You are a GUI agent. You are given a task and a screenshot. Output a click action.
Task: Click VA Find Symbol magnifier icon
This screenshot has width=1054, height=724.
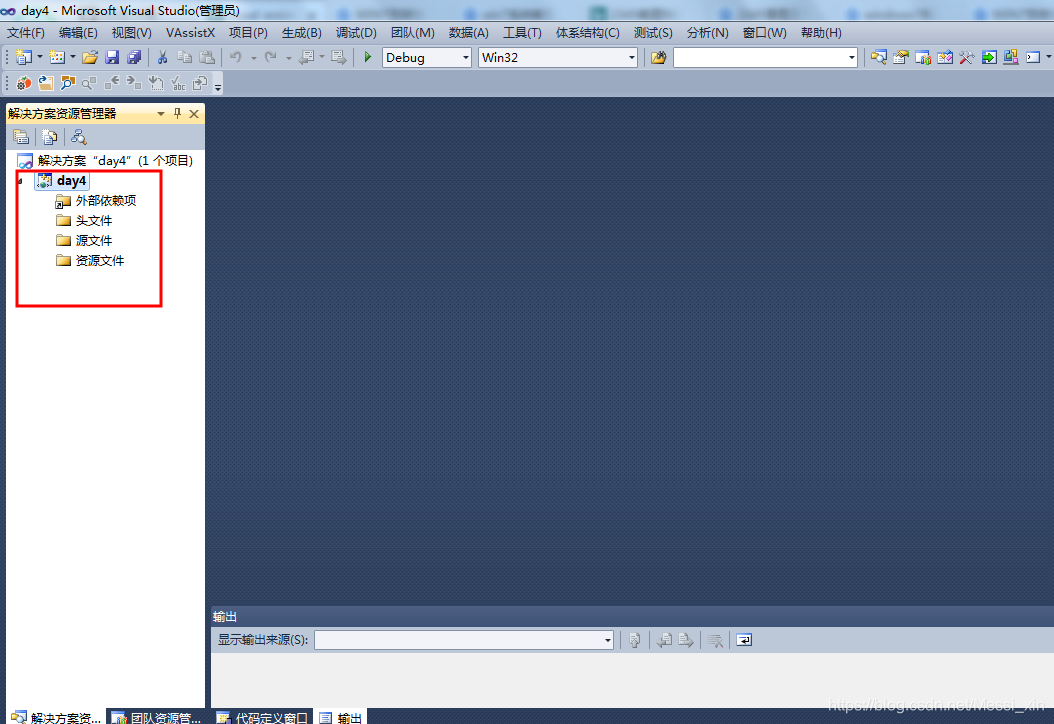pyautogui.click(x=67, y=83)
